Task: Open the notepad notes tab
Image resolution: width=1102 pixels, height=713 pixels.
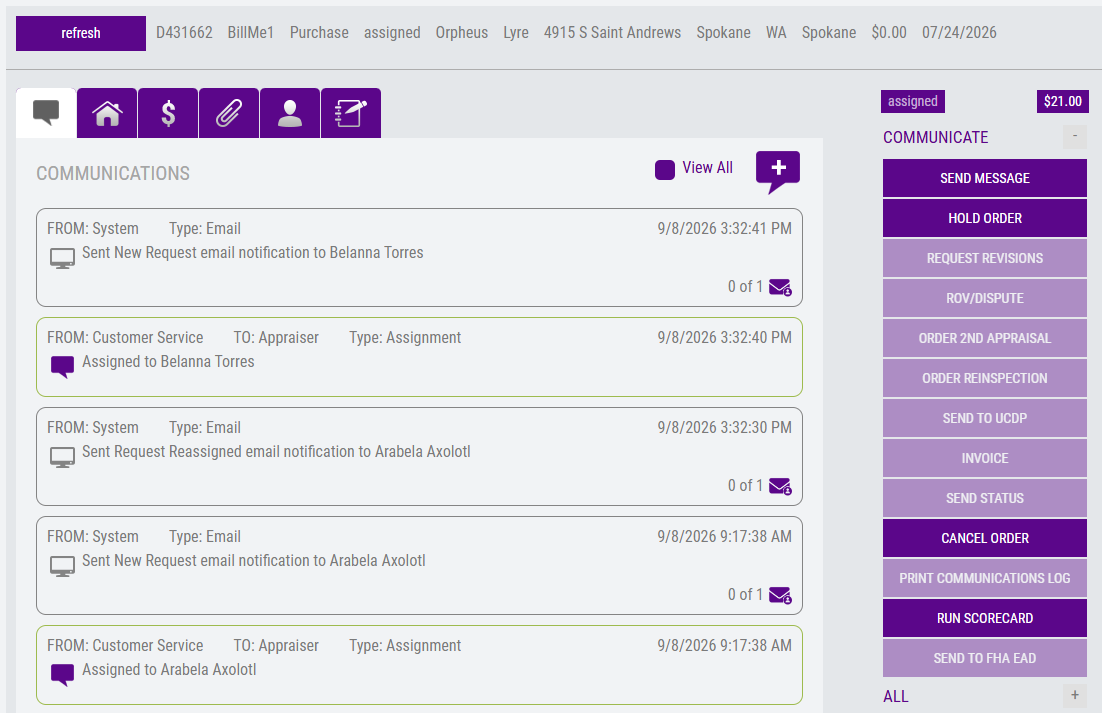Action: coord(351,113)
